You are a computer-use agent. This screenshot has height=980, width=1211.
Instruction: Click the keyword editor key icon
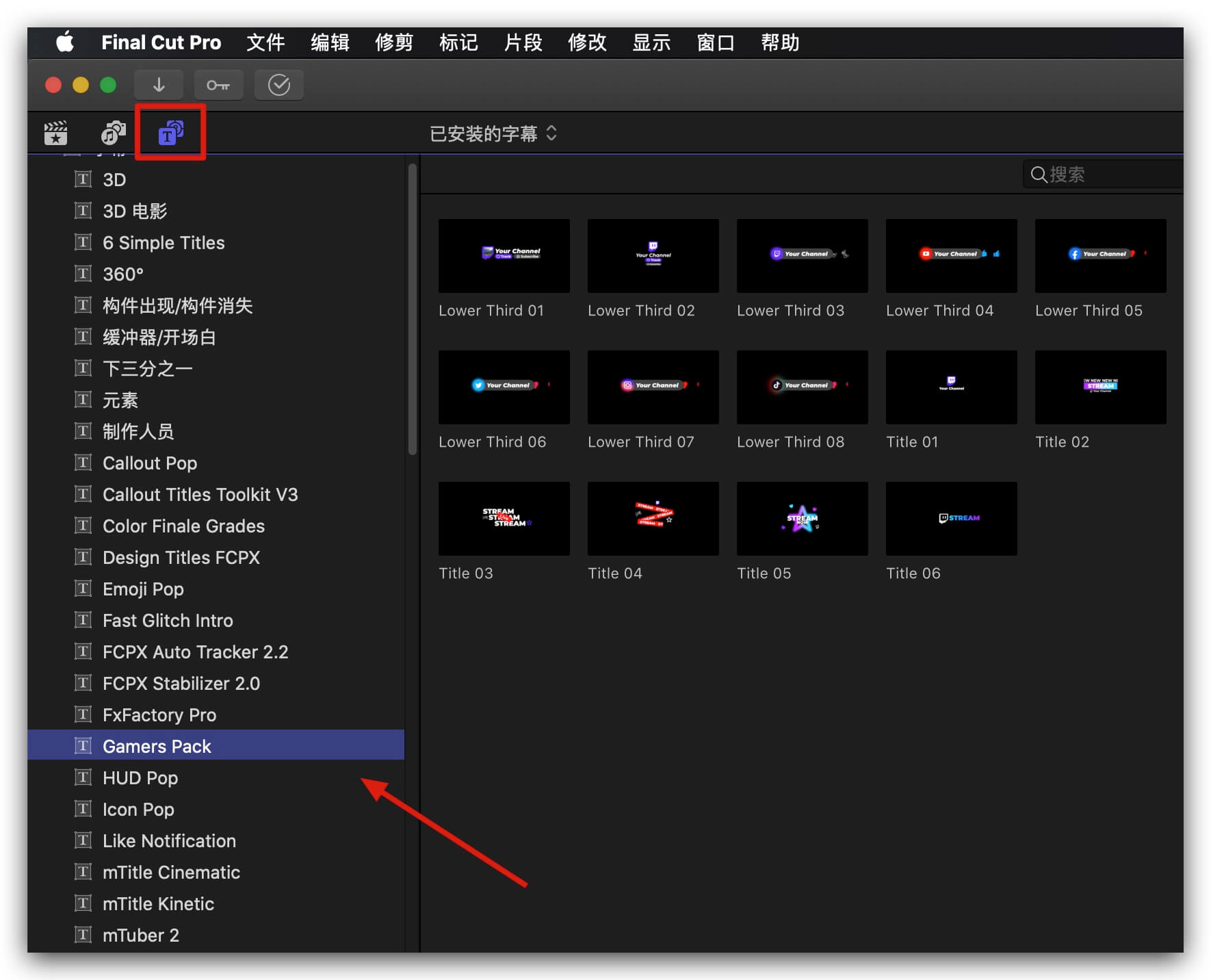(x=218, y=85)
